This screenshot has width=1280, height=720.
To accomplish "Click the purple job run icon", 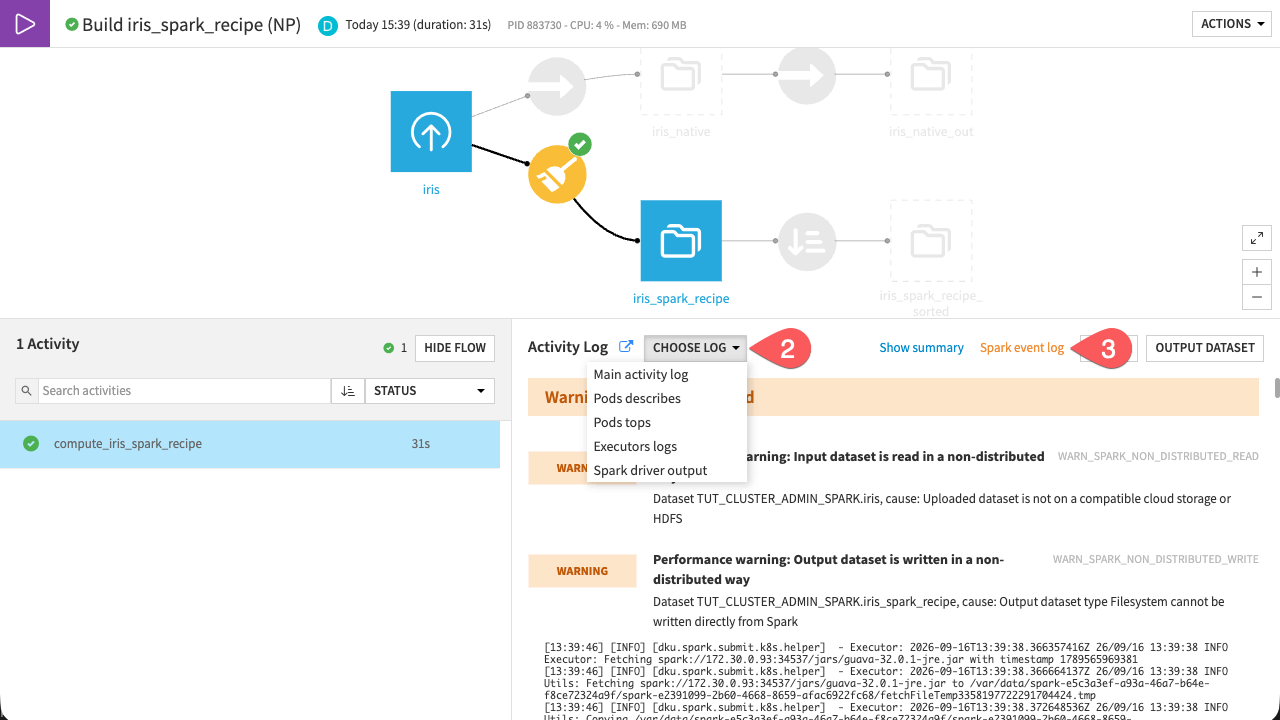I will (25, 24).
